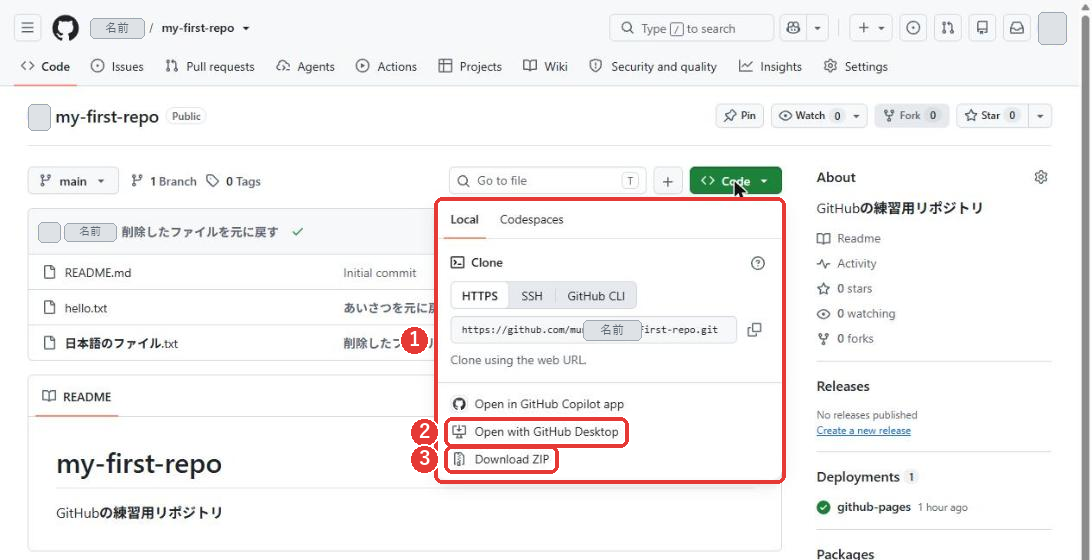Switch to the Issues tab
This screenshot has height=560, width=1092.
click(x=118, y=66)
